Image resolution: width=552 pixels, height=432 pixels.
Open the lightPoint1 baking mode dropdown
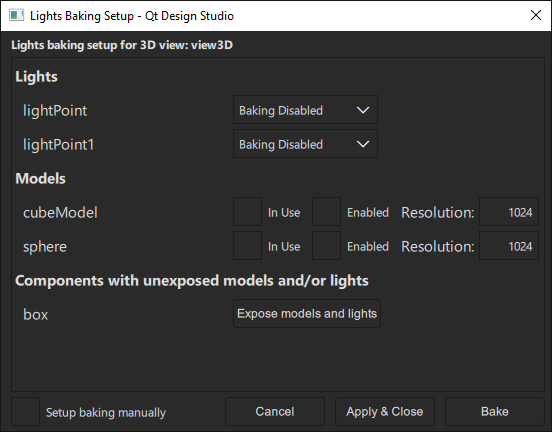[x=305, y=144]
